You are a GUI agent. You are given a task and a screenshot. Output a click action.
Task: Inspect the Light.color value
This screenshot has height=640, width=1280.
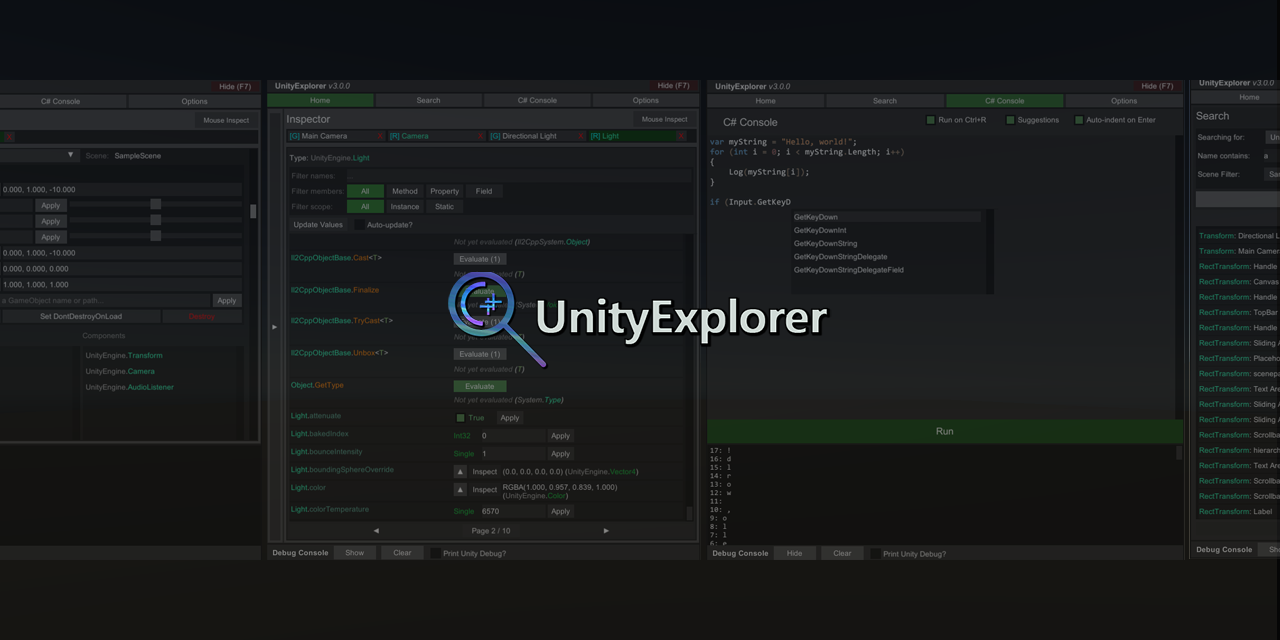click(484, 490)
